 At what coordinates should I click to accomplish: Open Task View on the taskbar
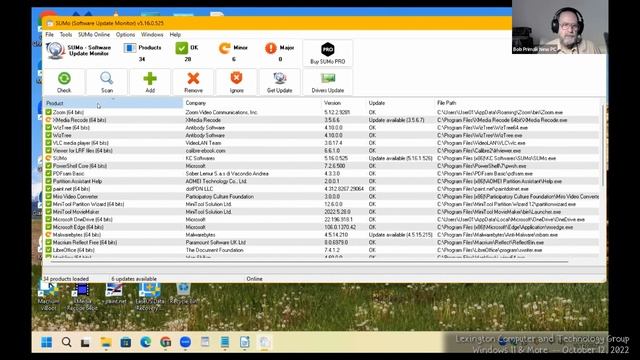(85, 342)
